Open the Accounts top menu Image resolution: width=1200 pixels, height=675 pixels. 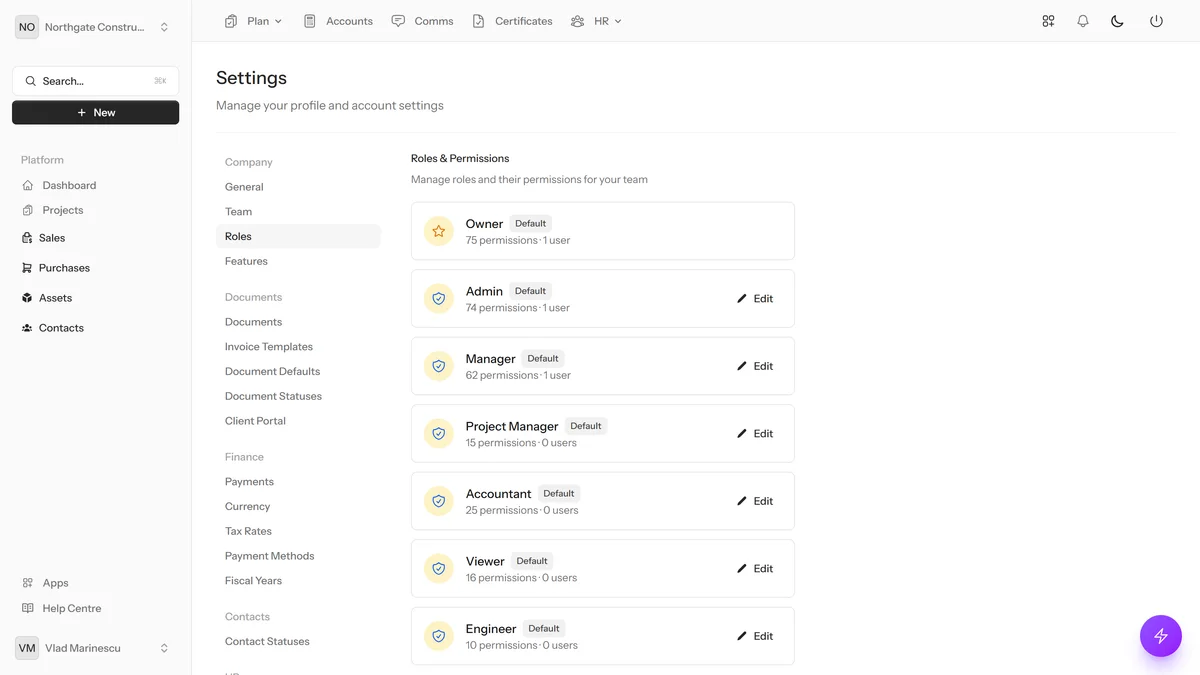tap(338, 21)
